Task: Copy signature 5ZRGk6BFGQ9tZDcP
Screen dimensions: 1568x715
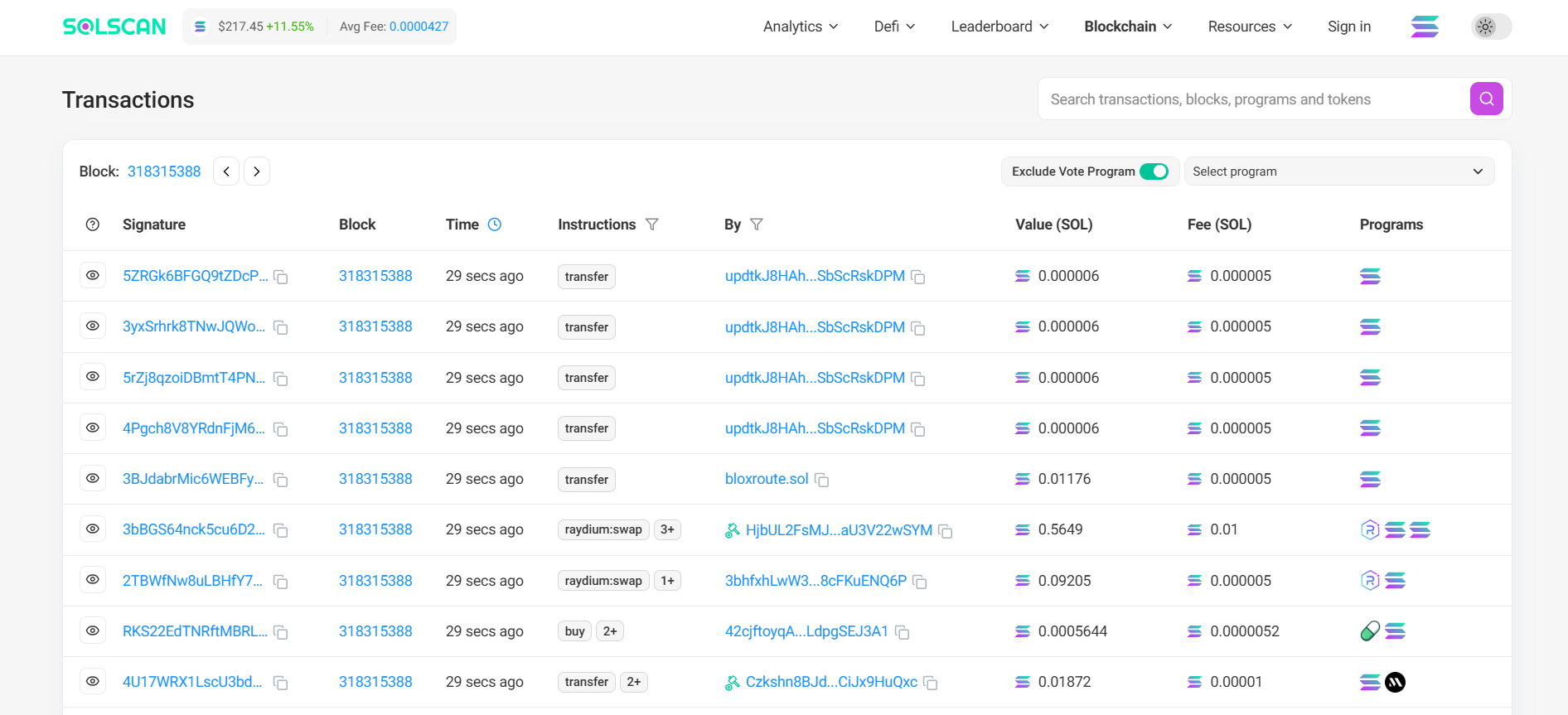Action: pyautogui.click(x=281, y=277)
